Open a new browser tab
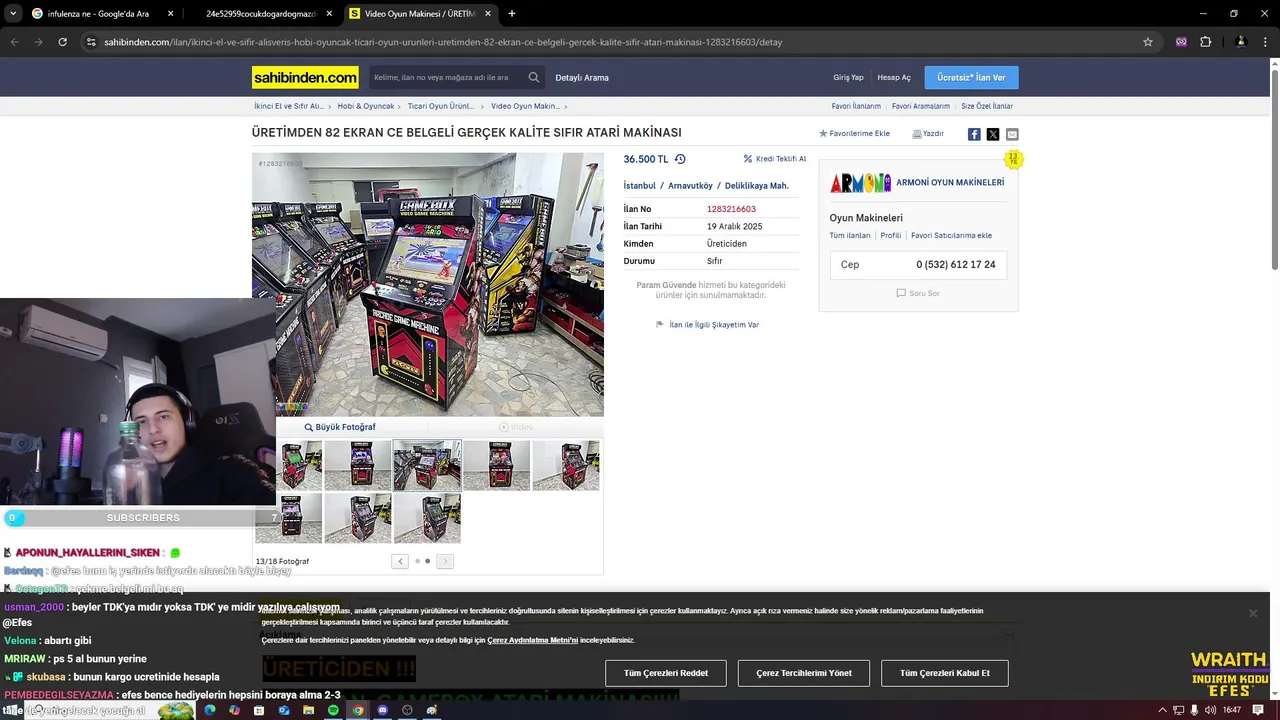 click(x=512, y=14)
